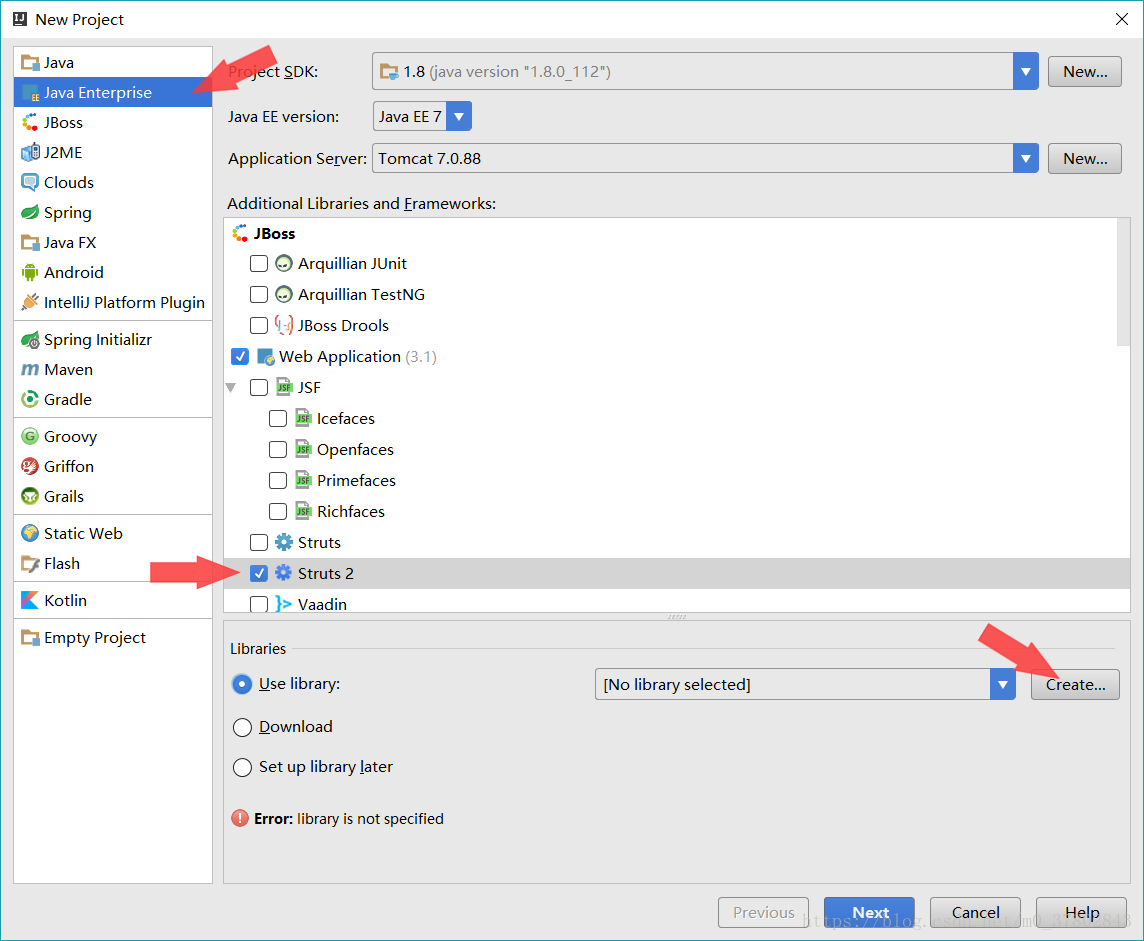Select the Groovy icon

[x=30, y=436]
